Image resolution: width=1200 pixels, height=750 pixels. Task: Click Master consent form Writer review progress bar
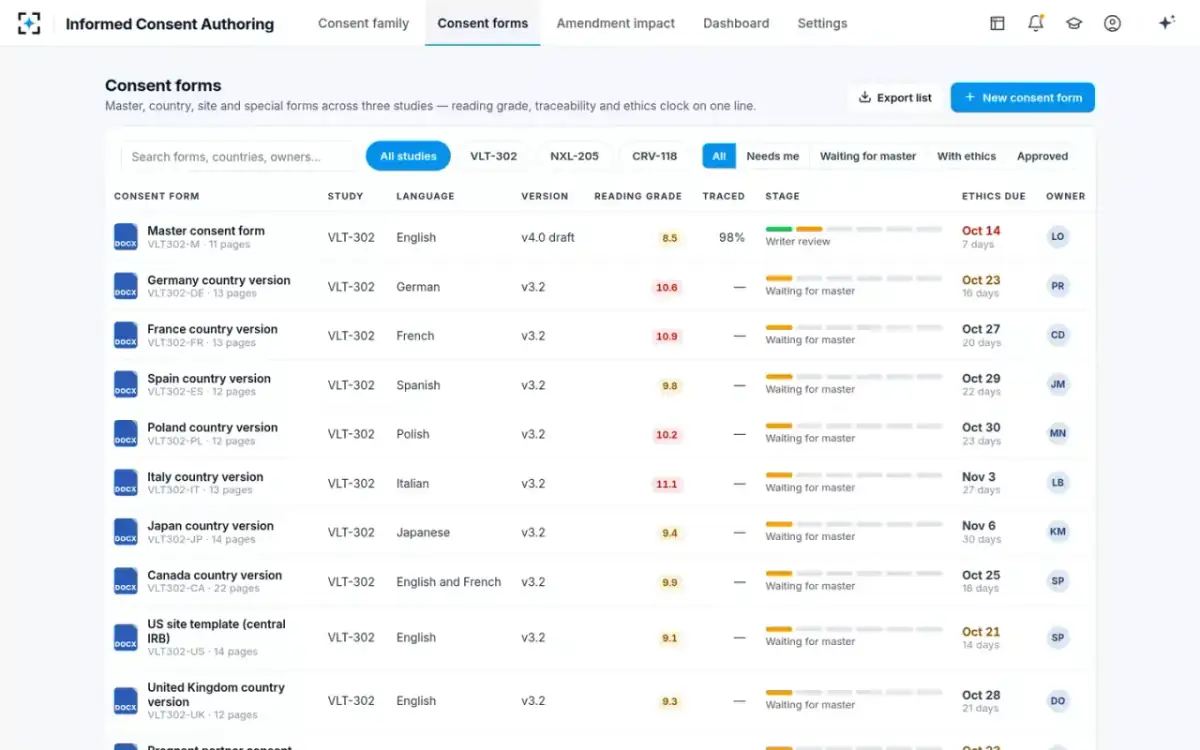click(x=854, y=230)
